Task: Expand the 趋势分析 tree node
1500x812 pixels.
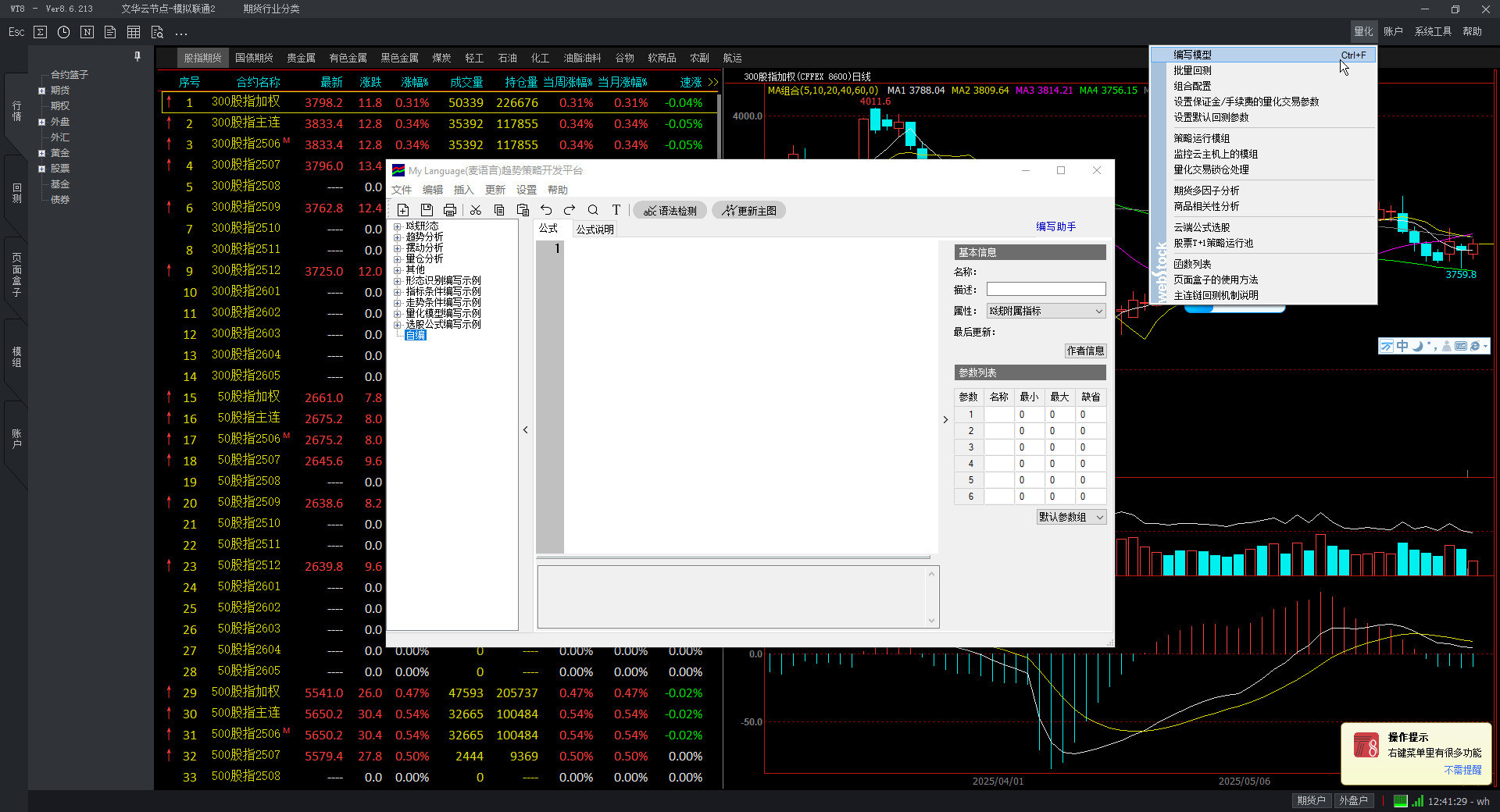Action: pos(397,237)
